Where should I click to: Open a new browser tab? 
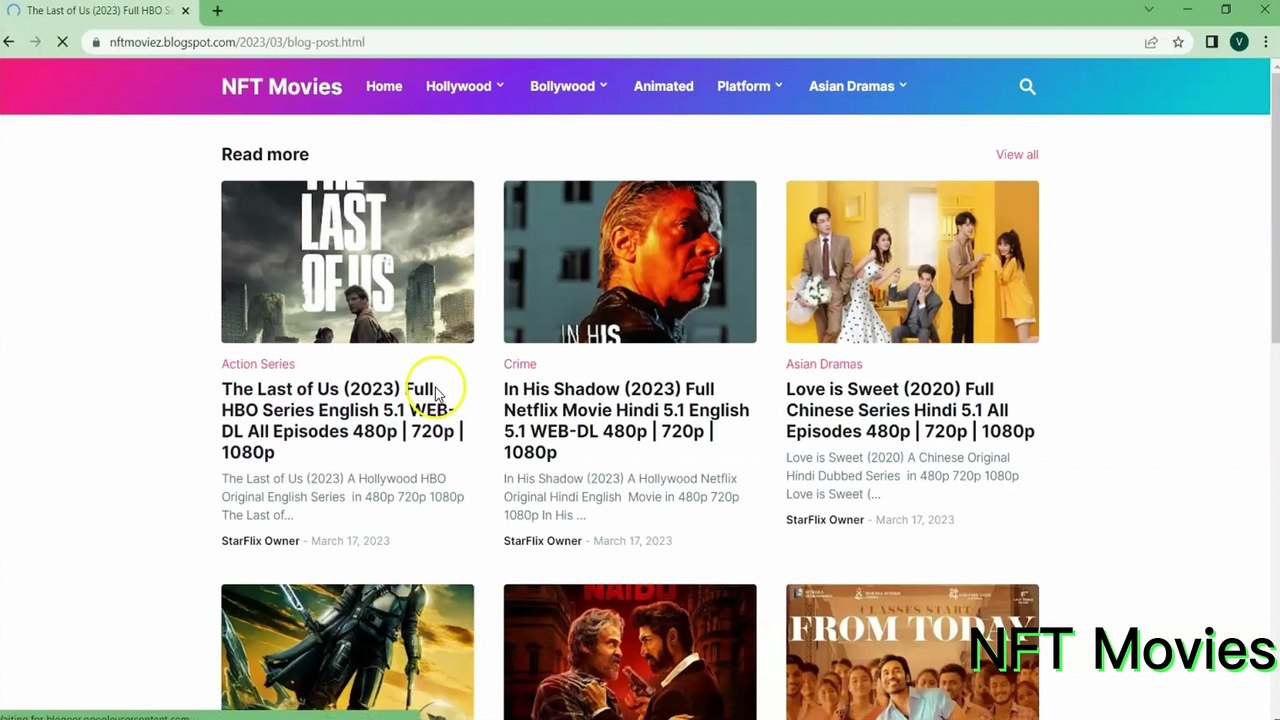217,11
